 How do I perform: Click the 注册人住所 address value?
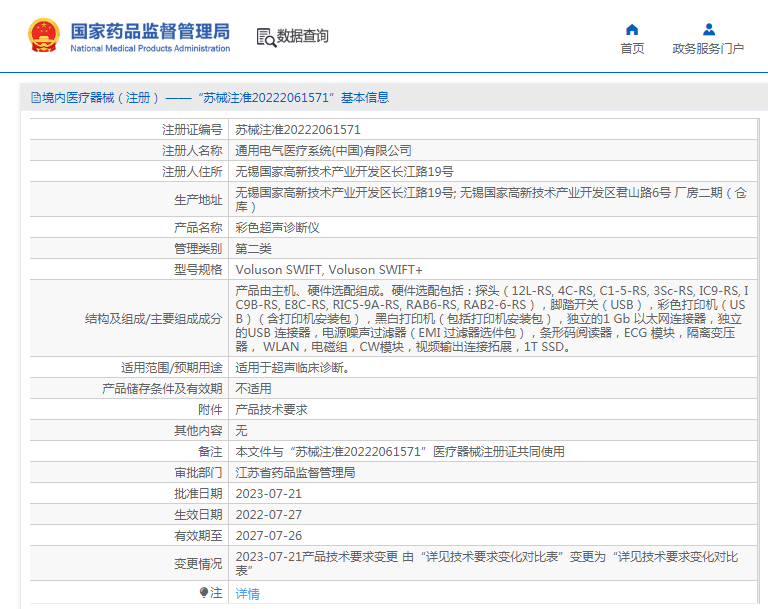344,172
